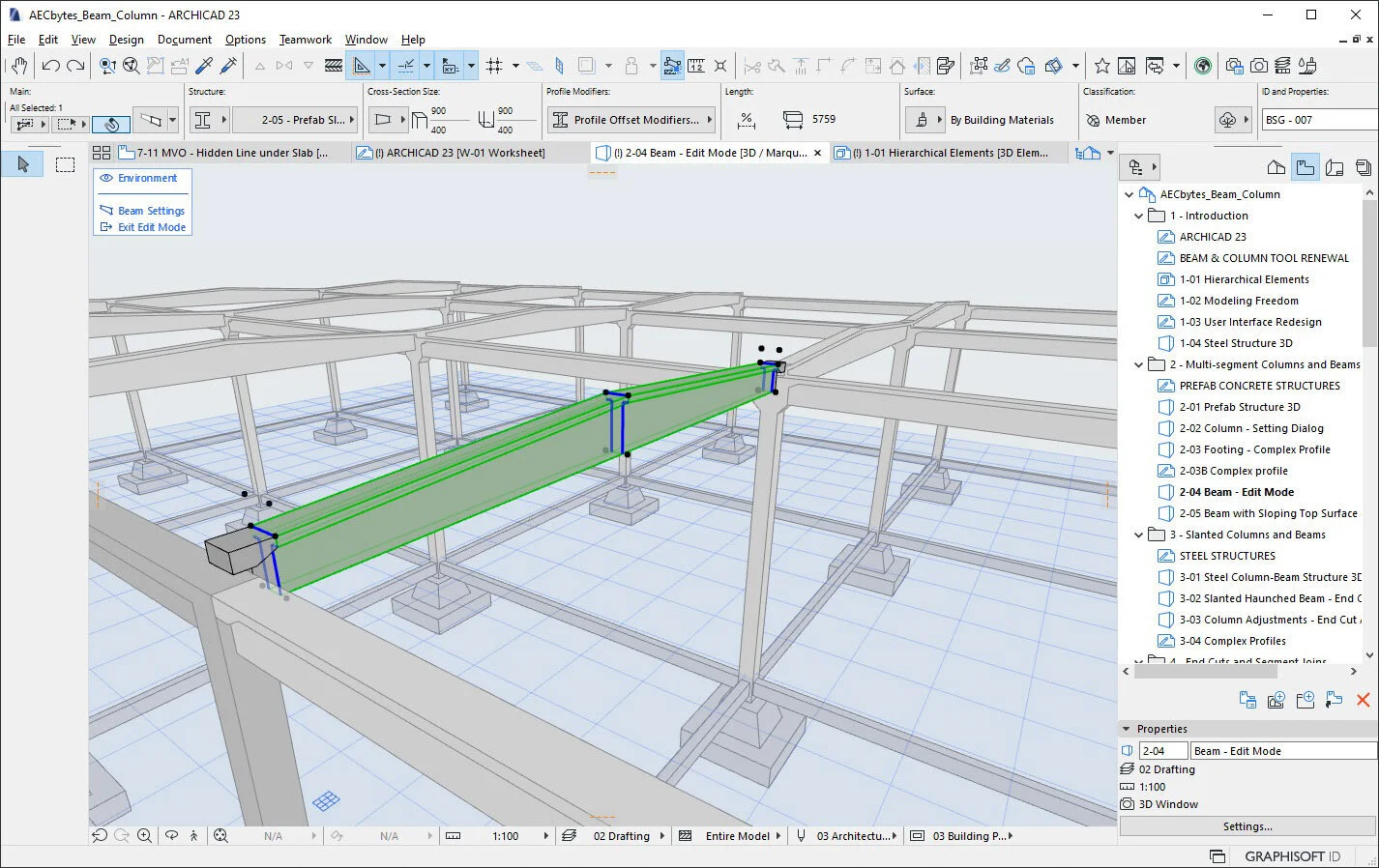Close the 2-04 Beam Edit Mode tab
Image resolution: width=1379 pixels, height=868 pixels.
817,153
